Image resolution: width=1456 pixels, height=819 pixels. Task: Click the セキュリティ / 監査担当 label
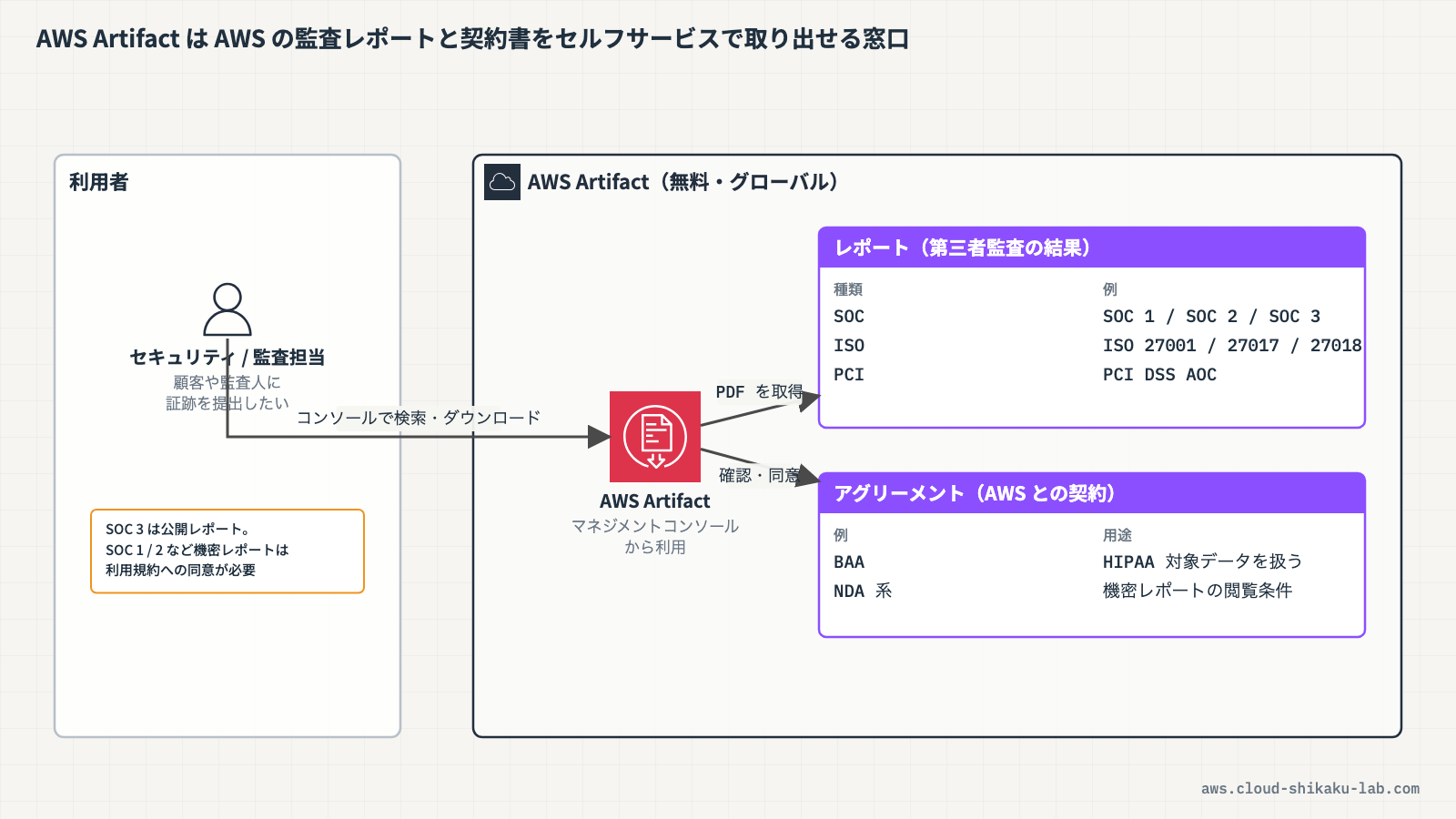point(227,357)
